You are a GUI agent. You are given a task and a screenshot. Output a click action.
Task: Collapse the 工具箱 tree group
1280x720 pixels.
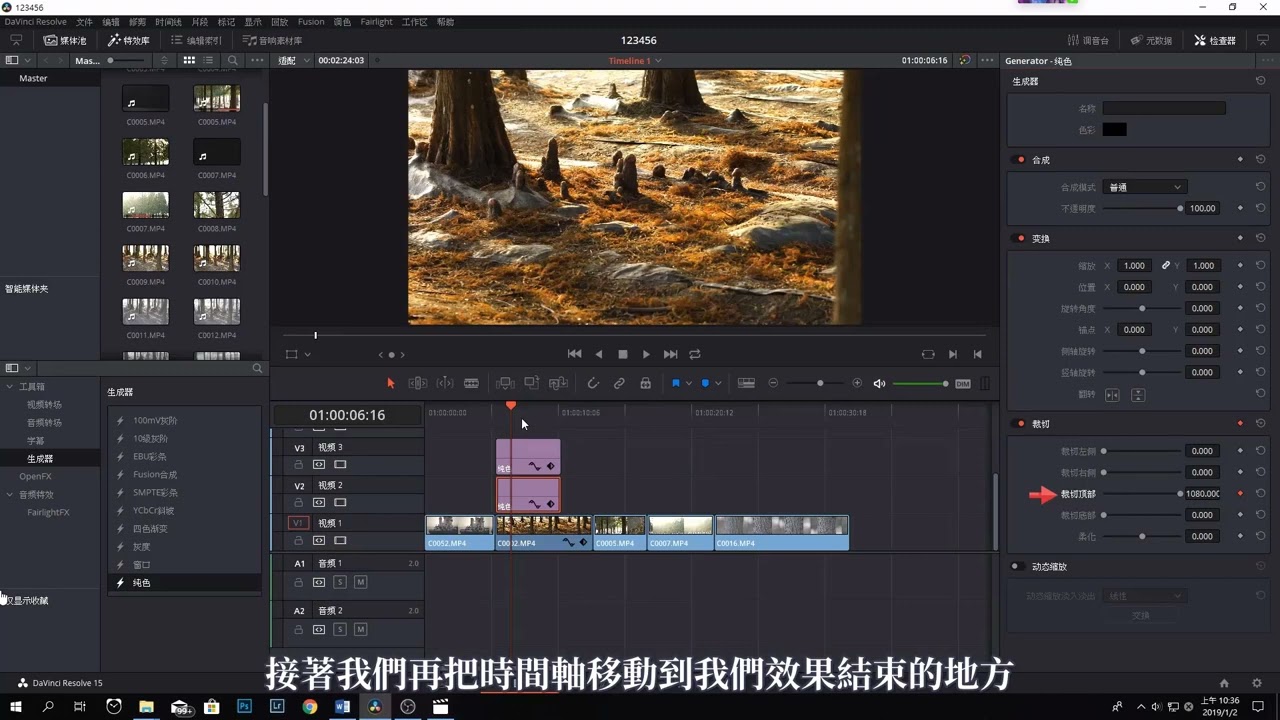(10, 386)
